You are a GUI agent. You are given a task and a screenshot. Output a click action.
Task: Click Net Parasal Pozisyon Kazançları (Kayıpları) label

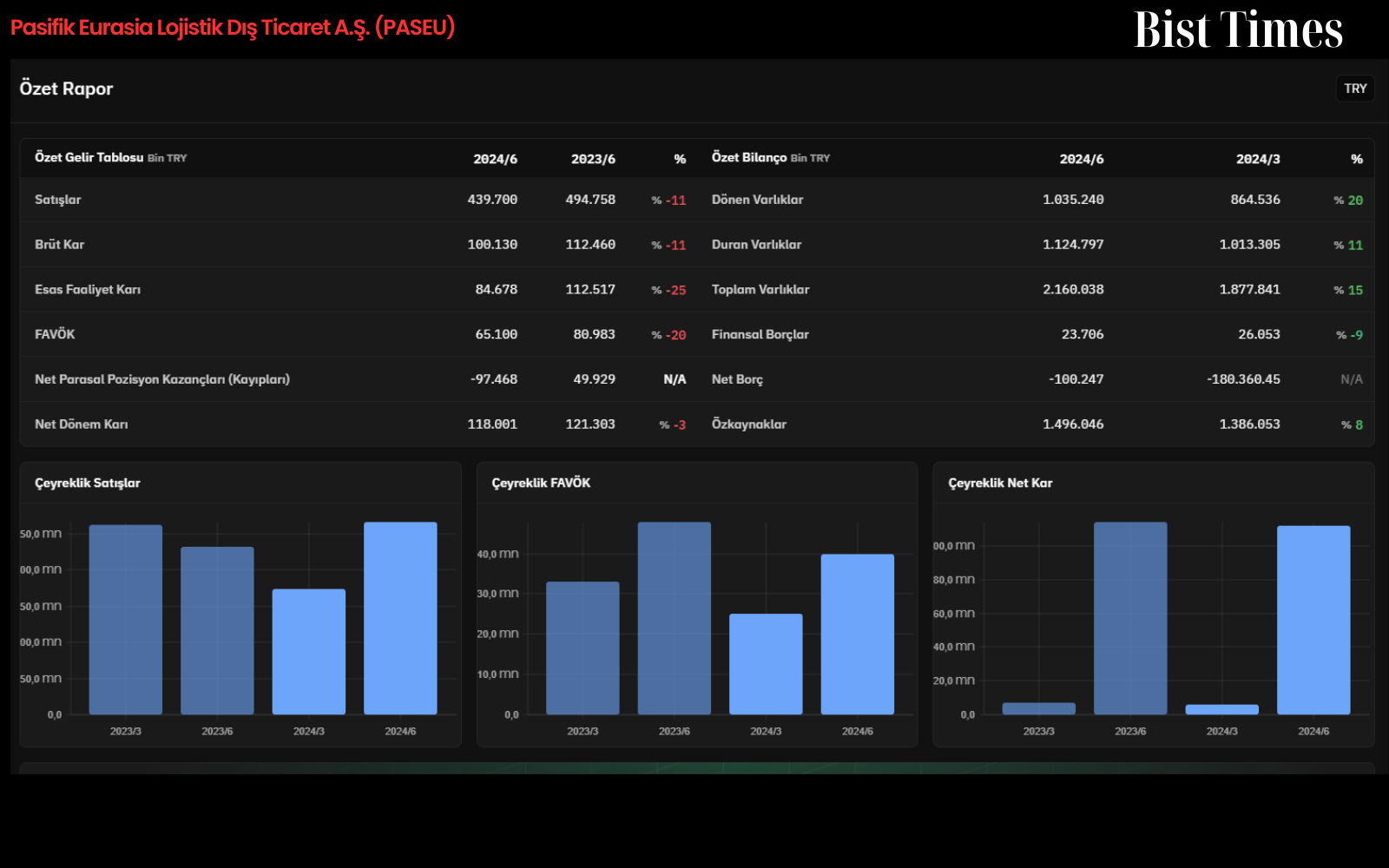pyautogui.click(x=162, y=379)
